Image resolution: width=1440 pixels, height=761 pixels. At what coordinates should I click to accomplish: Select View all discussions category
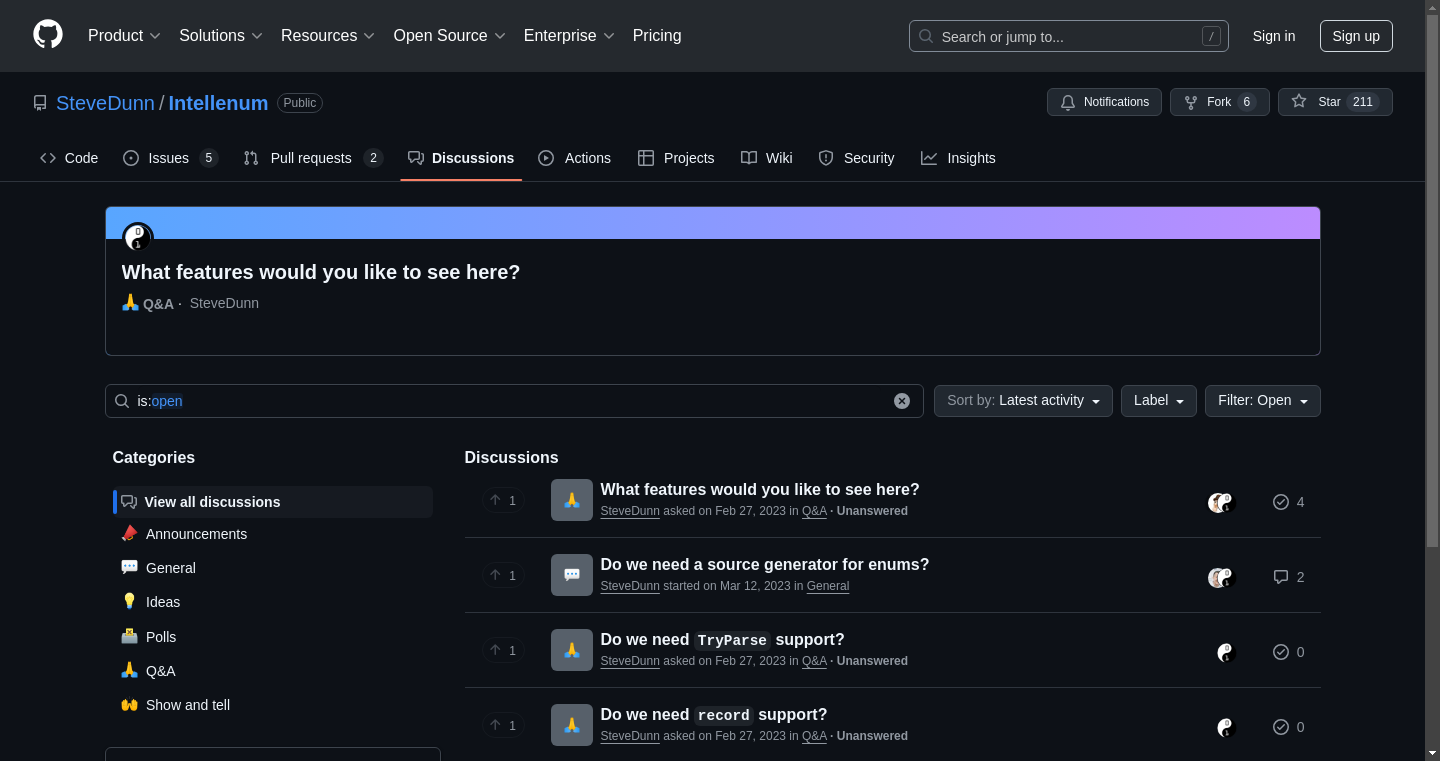click(273, 502)
